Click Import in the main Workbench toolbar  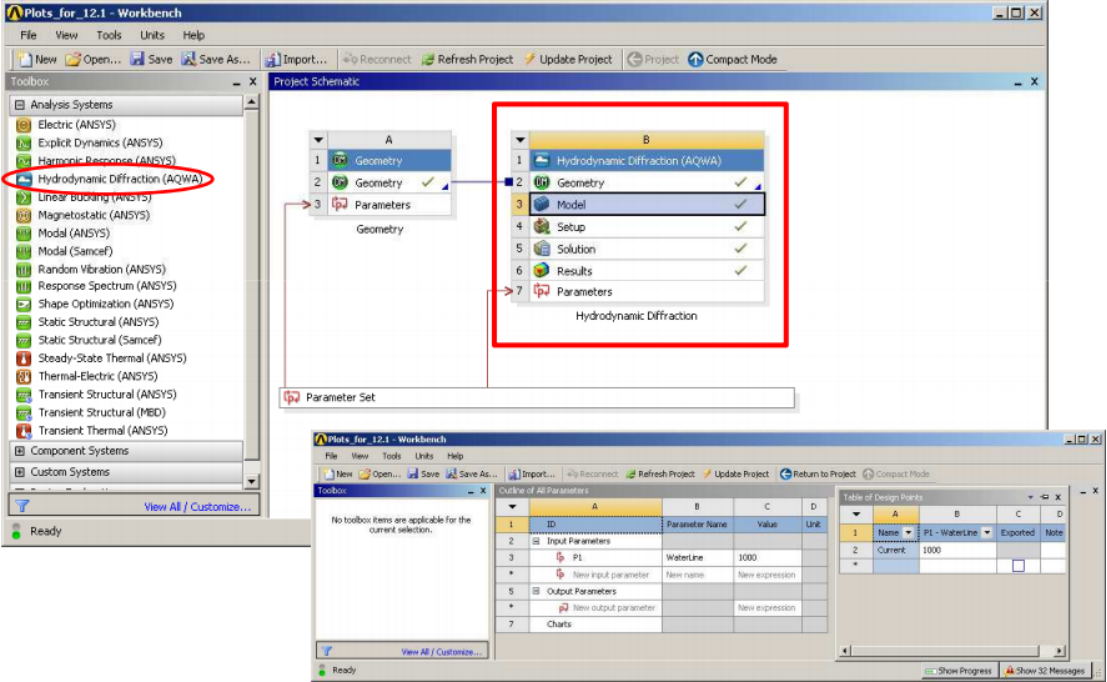coord(297,59)
